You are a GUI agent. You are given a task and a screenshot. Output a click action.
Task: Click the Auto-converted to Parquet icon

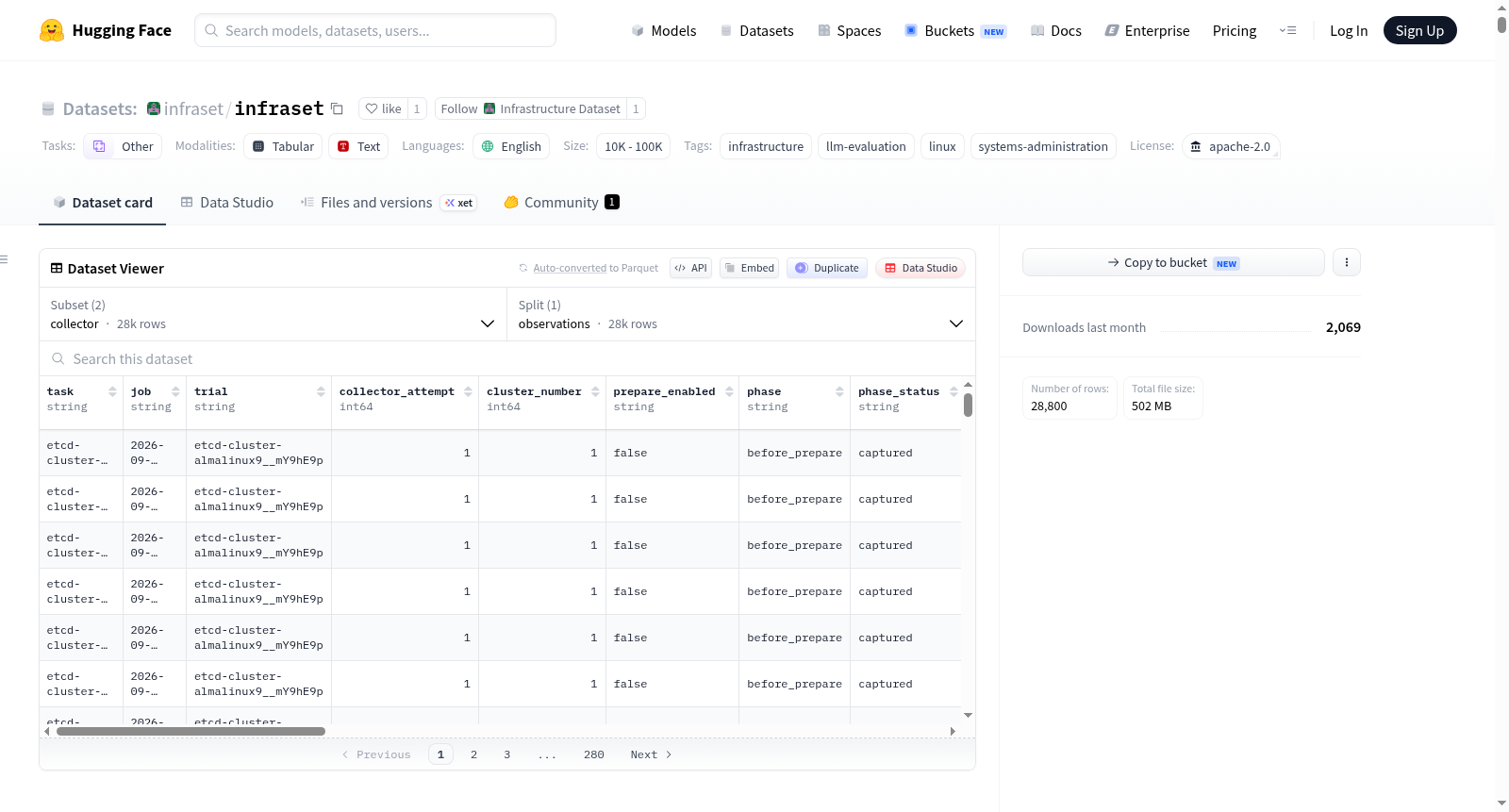point(523,268)
